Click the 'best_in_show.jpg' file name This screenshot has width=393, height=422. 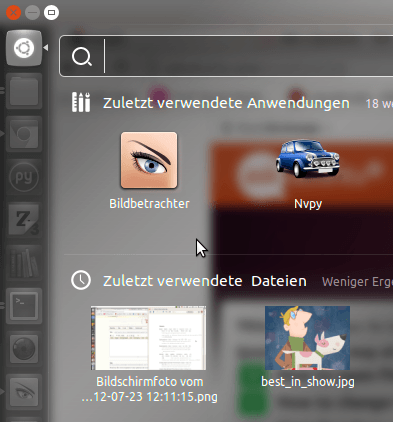pyautogui.click(x=308, y=382)
